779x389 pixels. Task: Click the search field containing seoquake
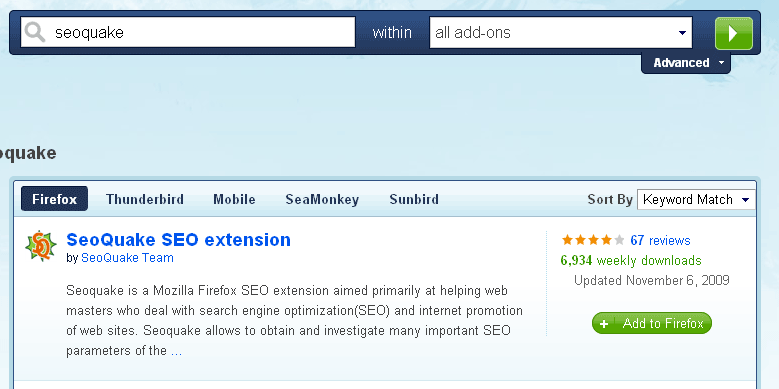pos(188,33)
